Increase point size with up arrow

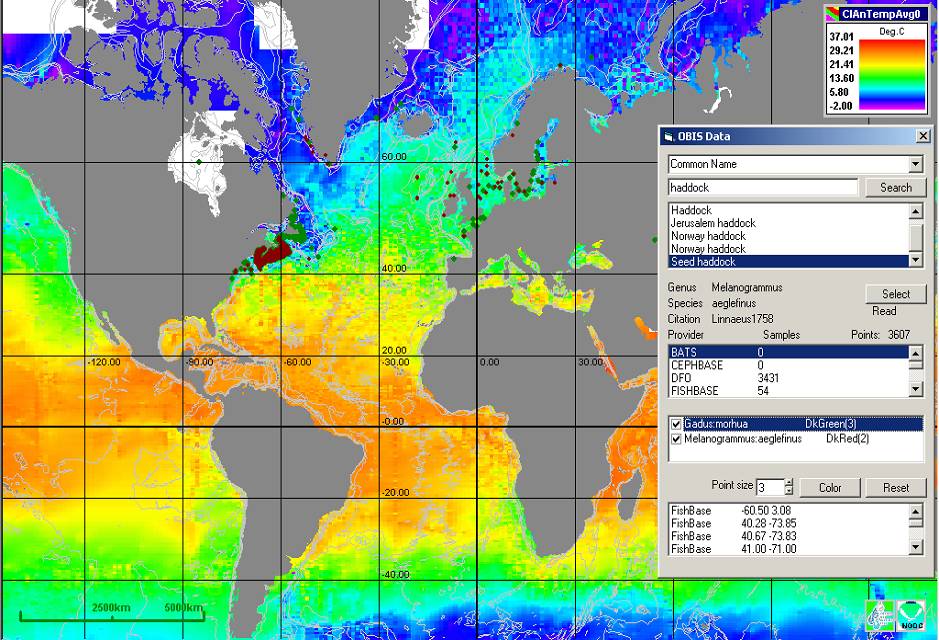click(x=789, y=482)
